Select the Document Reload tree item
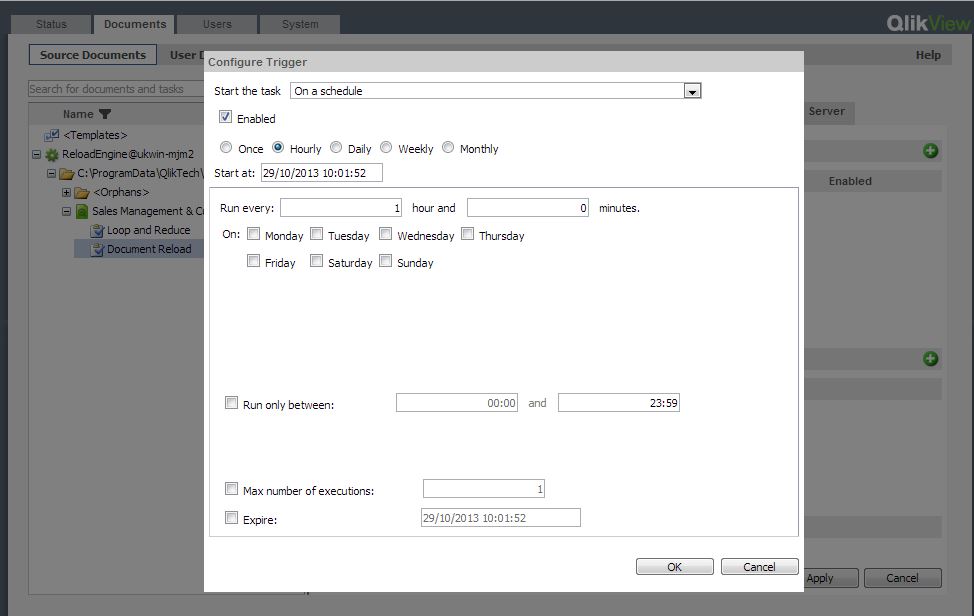This screenshot has height=616, width=974. tap(149, 249)
